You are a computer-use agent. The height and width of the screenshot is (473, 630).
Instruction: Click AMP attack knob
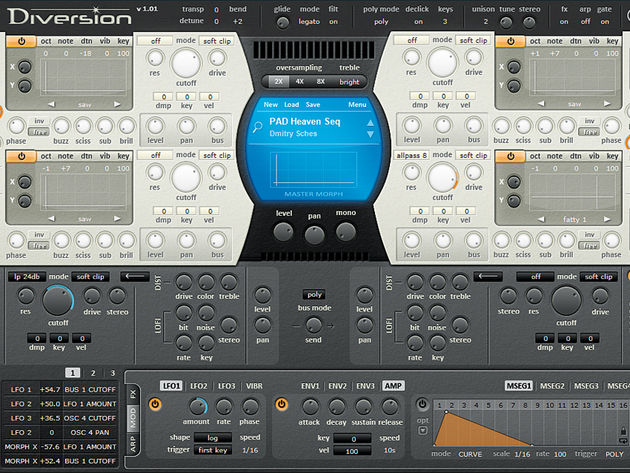(x=310, y=407)
